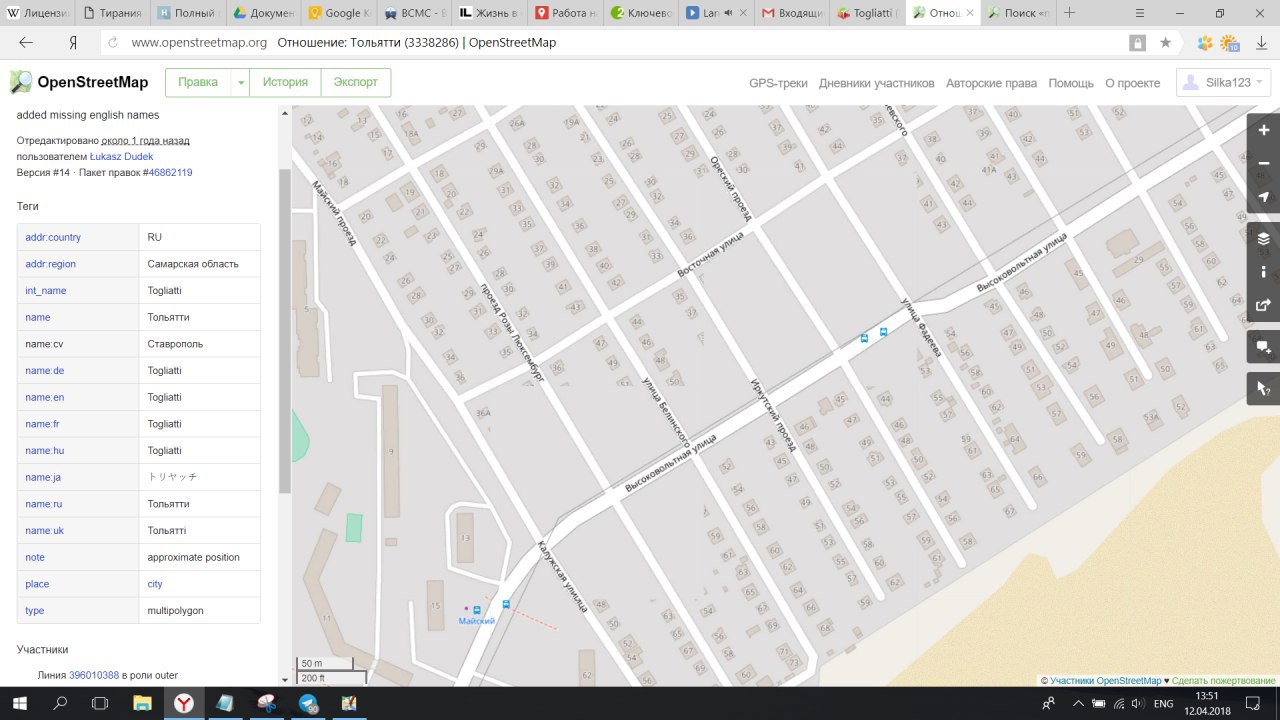Click the Task View taskbar icon
Viewport: 1280px width, 720px height.
click(100, 703)
